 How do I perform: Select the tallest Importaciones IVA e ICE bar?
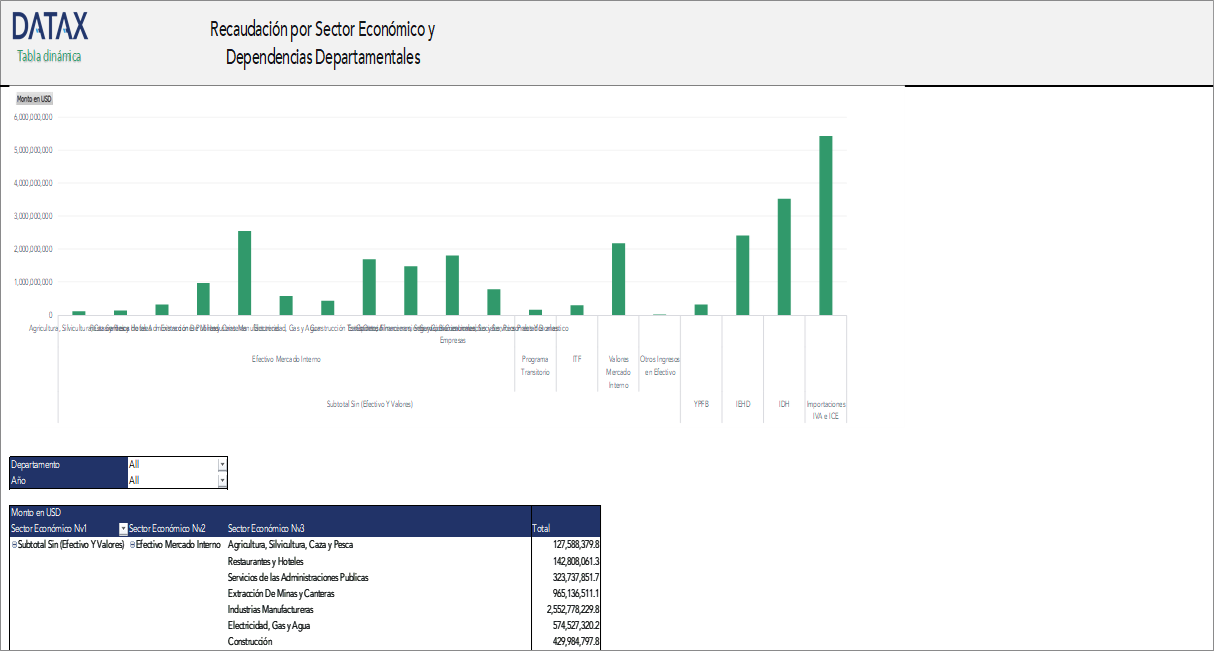pyautogui.click(x=827, y=225)
